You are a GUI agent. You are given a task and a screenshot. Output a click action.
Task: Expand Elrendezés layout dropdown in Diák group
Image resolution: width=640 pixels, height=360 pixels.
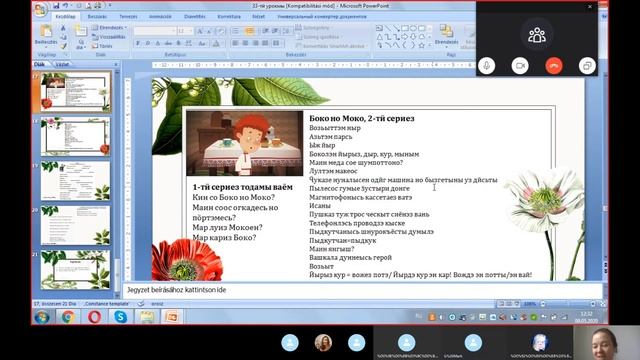click(109, 28)
